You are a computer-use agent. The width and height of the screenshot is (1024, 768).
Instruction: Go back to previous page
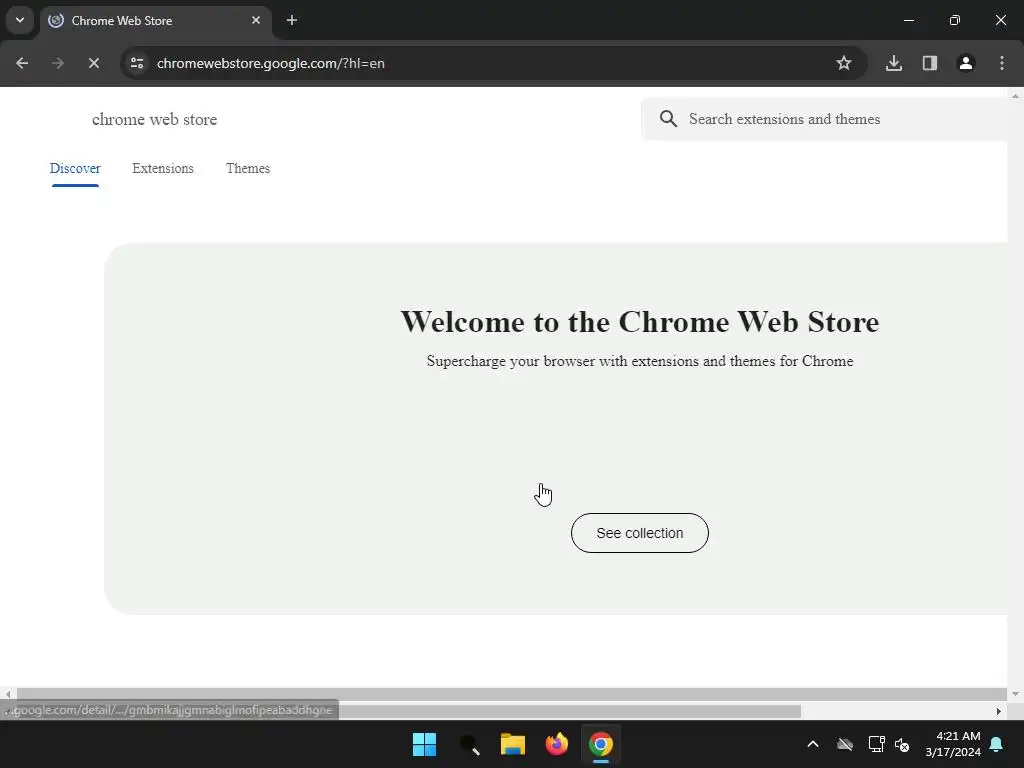[x=22, y=63]
